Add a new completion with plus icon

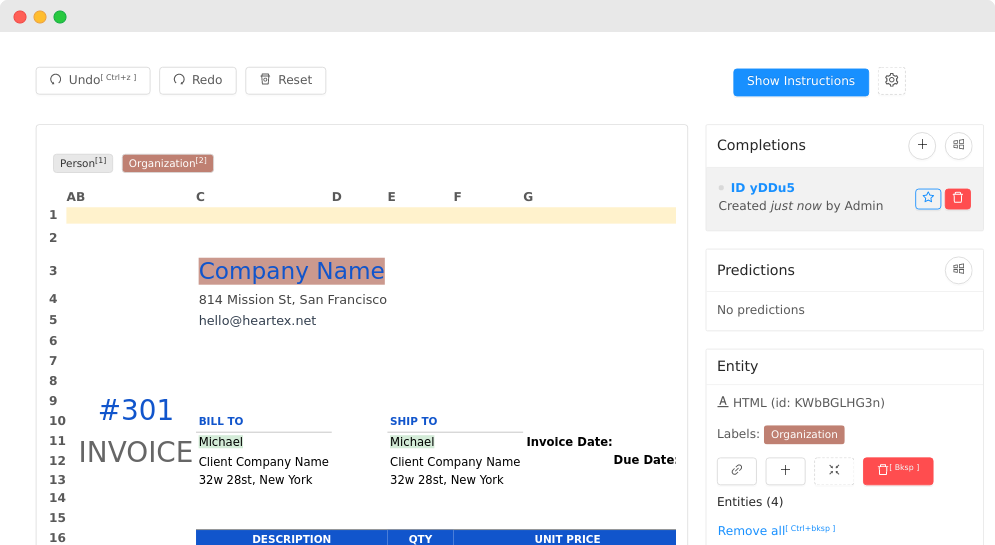922,145
